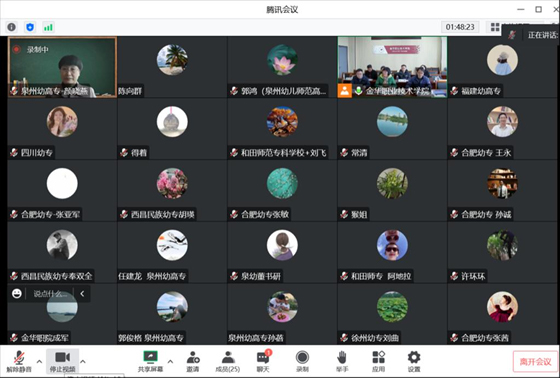
Task: Open chat with unread badge
Action: click(x=264, y=361)
